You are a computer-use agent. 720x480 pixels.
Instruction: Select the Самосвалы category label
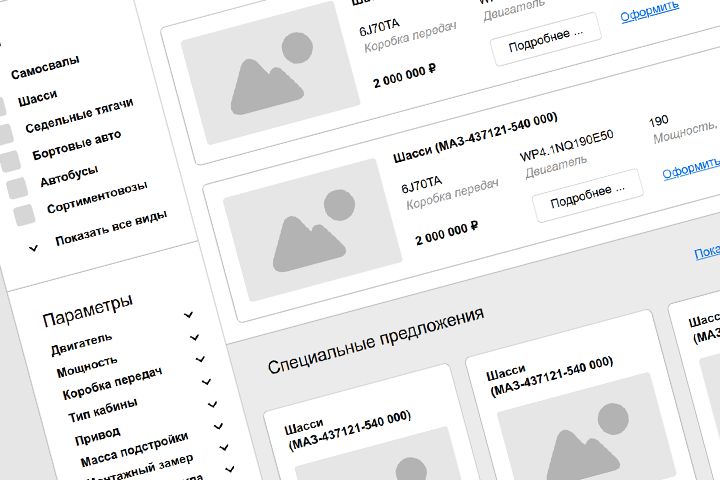click(45, 68)
